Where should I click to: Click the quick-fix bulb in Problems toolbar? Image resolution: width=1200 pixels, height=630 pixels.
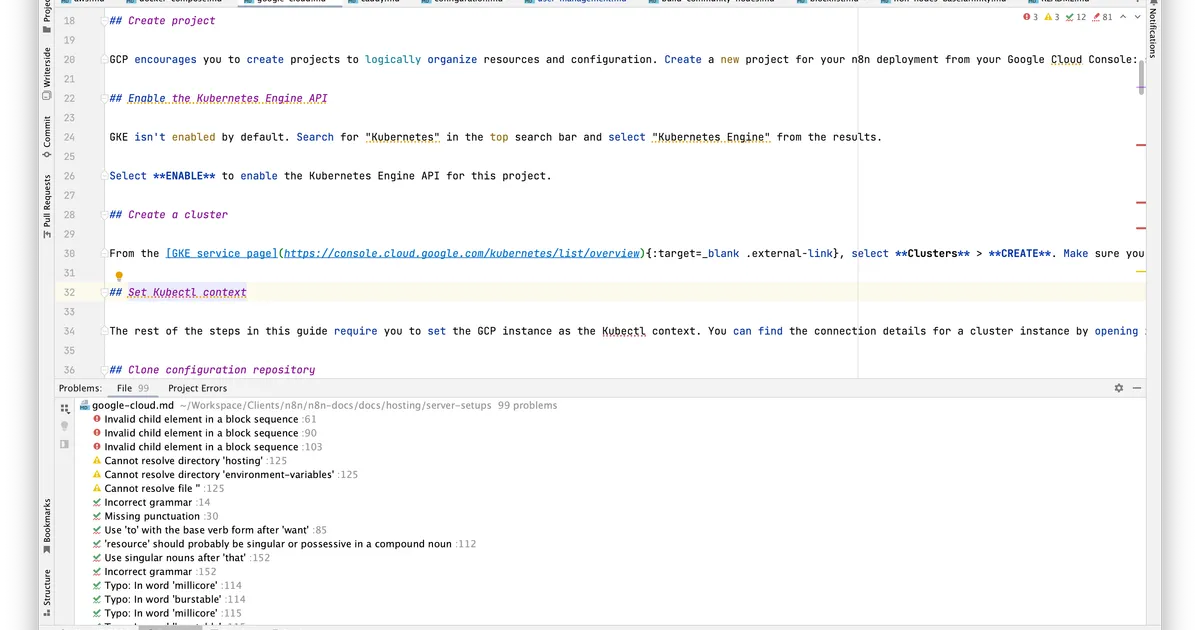(x=66, y=426)
